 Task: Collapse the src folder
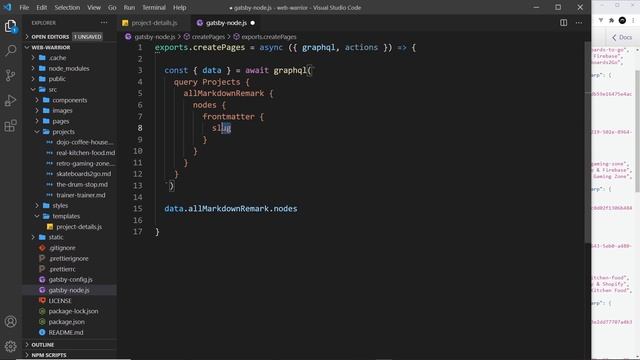click(x=69, y=89)
